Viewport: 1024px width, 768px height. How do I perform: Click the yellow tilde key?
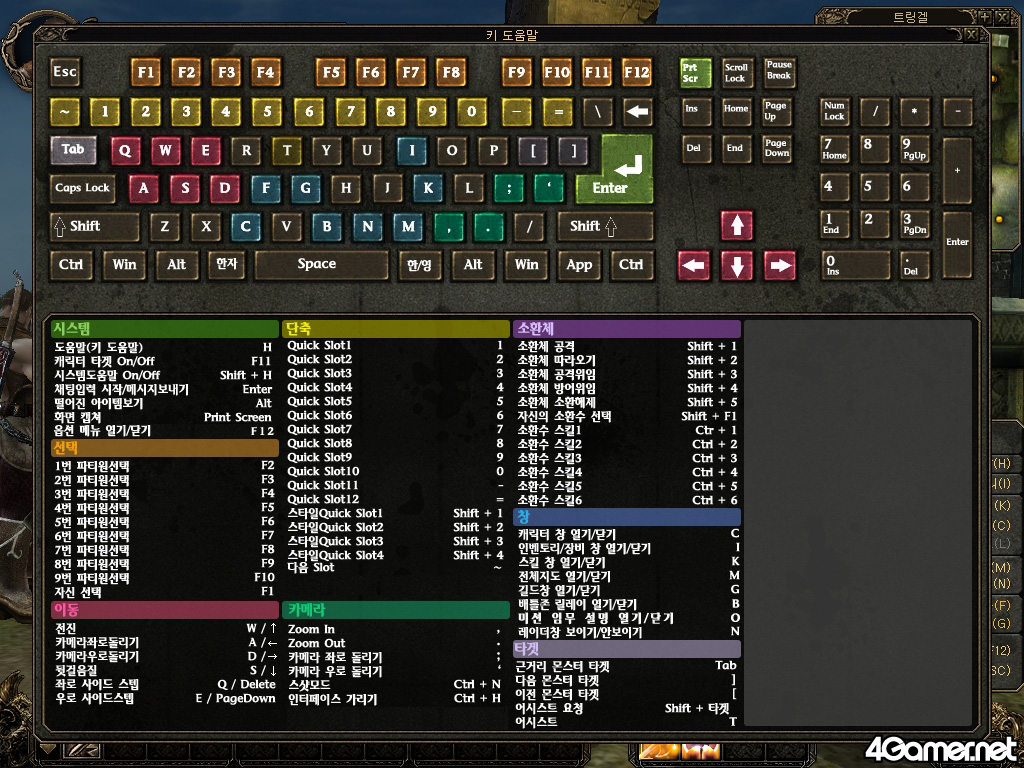click(65, 112)
